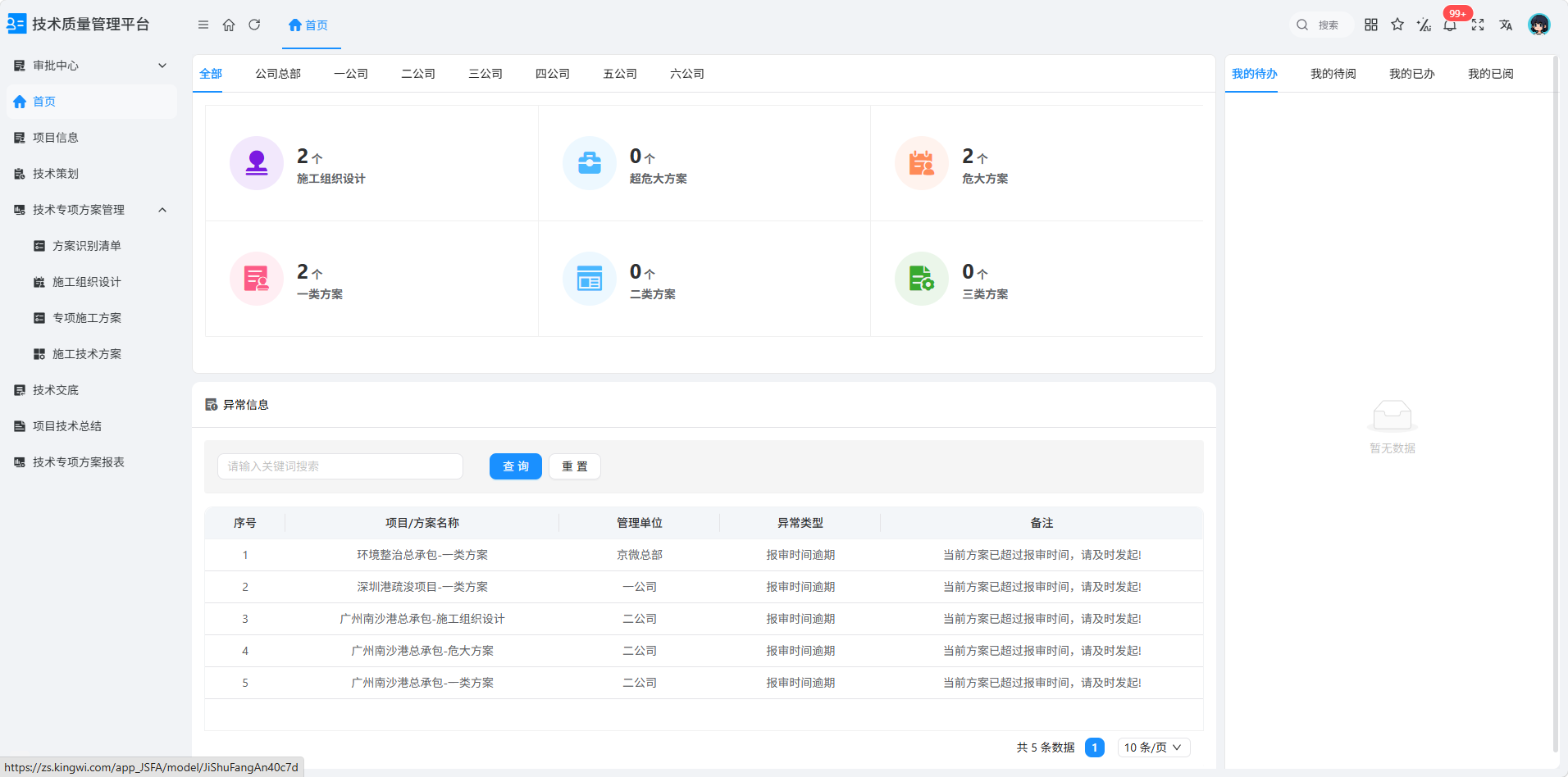Select page 1 in pagination
Image resolution: width=1568 pixels, height=777 pixels.
pos(1095,747)
